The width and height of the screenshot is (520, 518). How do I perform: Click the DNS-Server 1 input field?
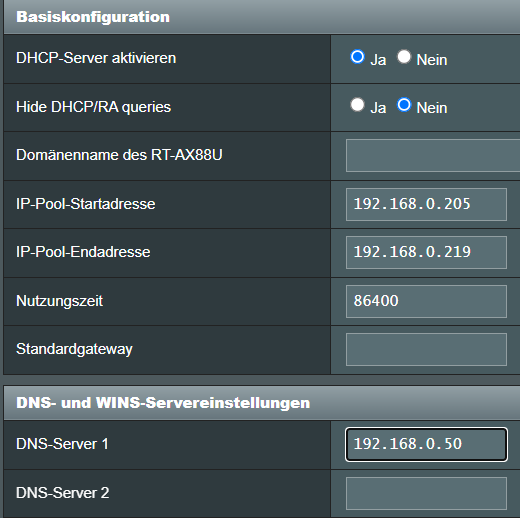click(x=426, y=444)
